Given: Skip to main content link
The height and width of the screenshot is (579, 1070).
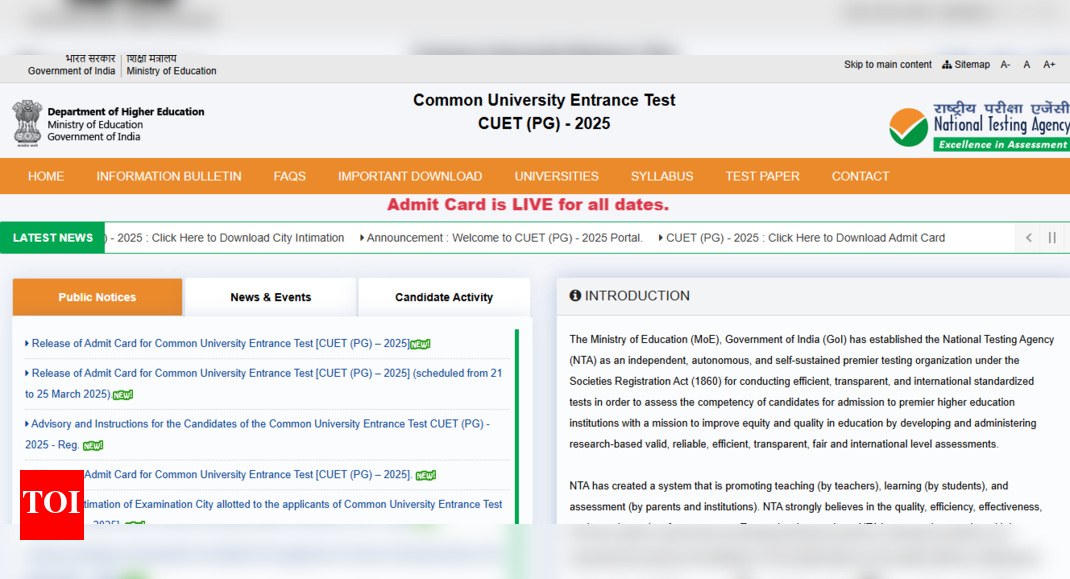Looking at the screenshot, I should [x=888, y=64].
